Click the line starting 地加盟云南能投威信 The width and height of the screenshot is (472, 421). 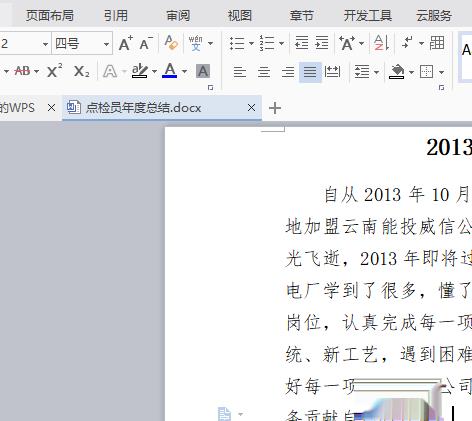[379, 227]
